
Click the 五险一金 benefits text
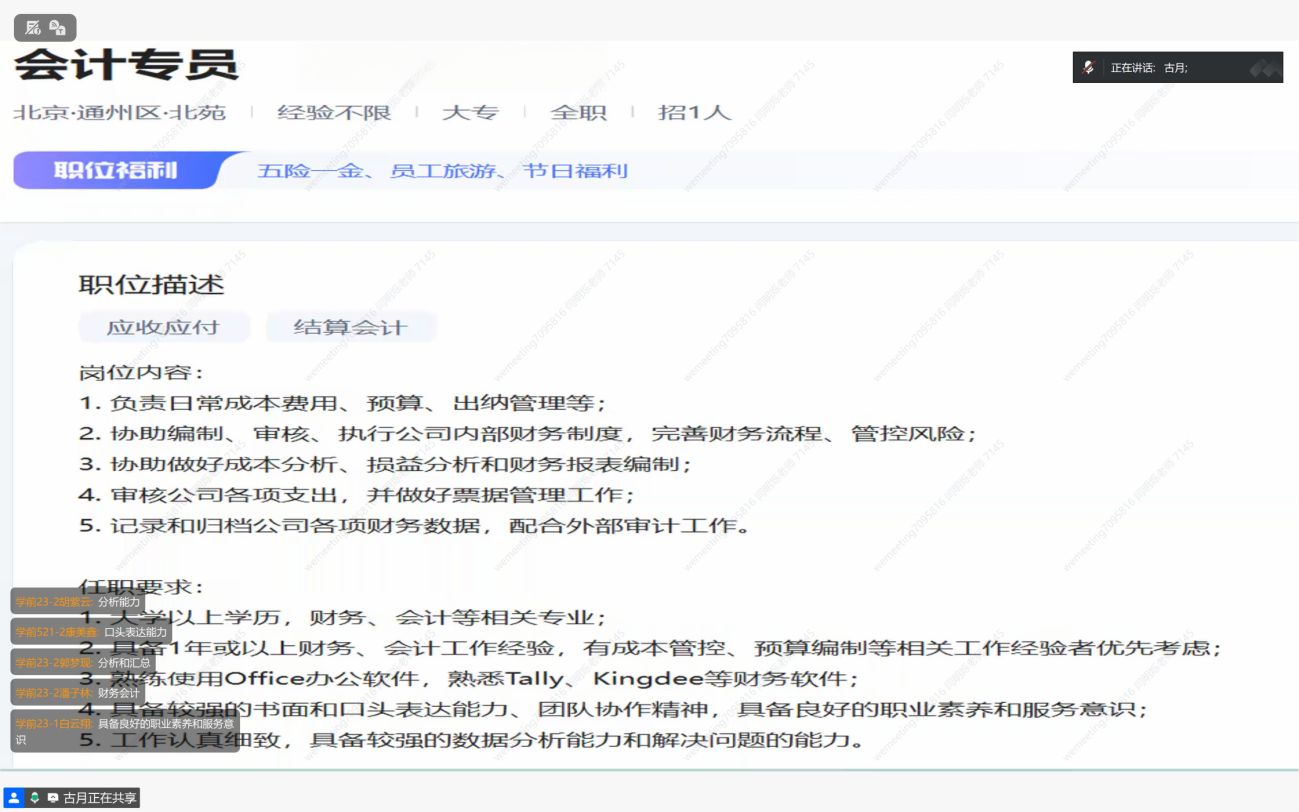coord(310,171)
